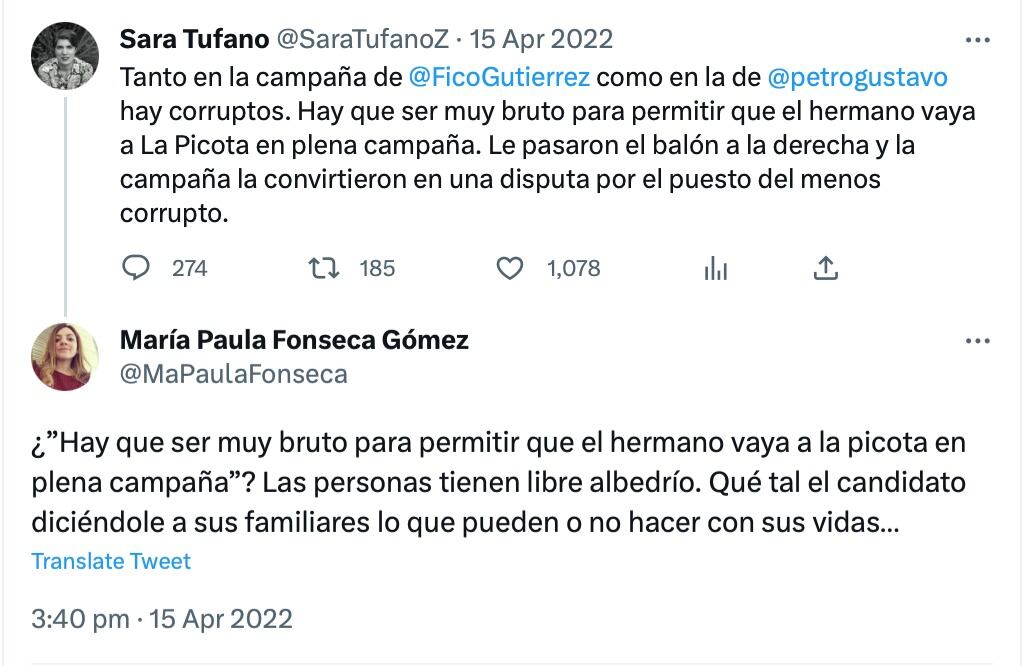Click the share icon on Sara Tufano's tweet

825,267
